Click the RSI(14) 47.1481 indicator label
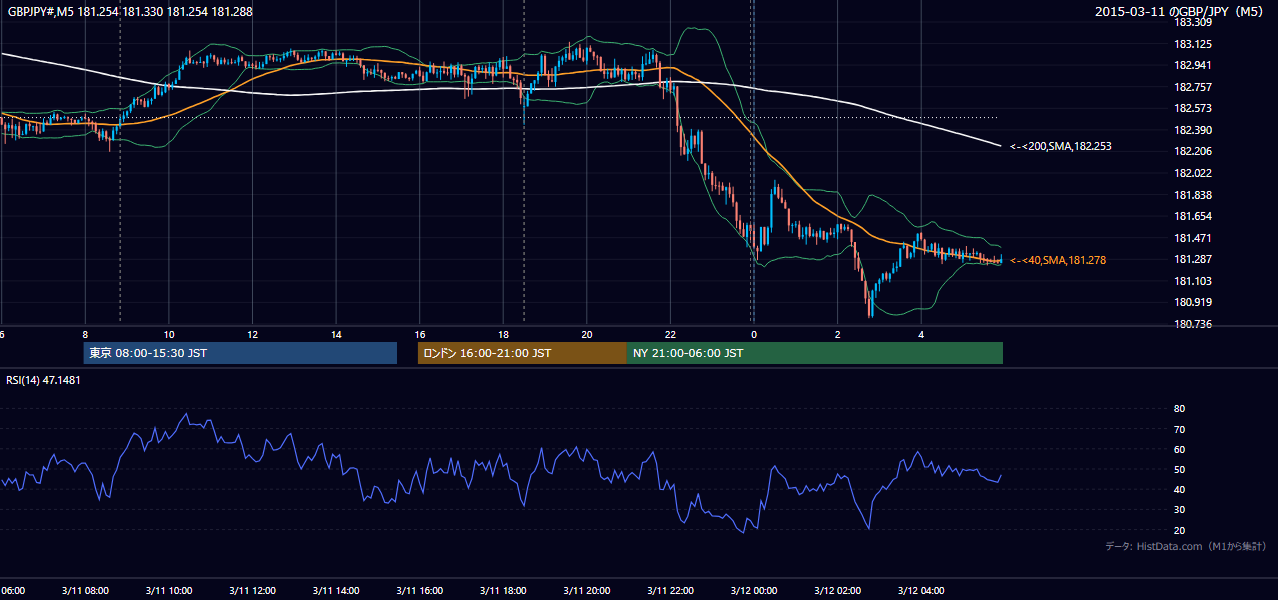This screenshot has width=1278, height=600. pos(43,380)
